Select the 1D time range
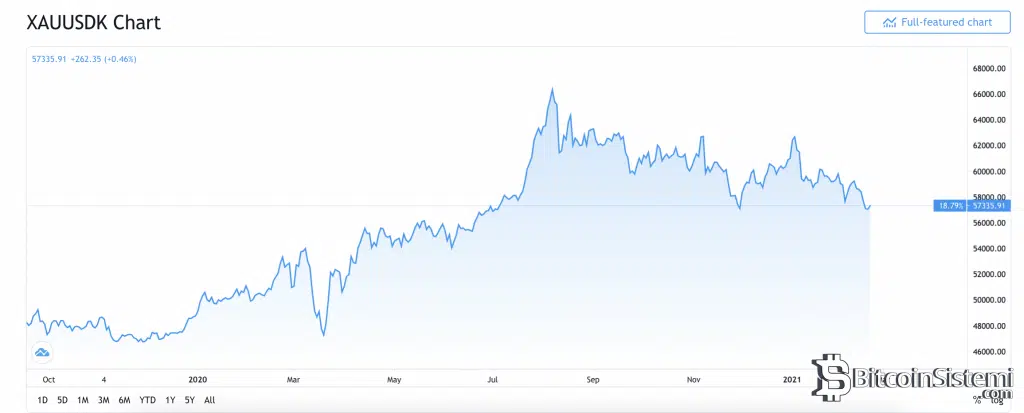Viewport: 1024px width, 413px height. tap(42, 400)
